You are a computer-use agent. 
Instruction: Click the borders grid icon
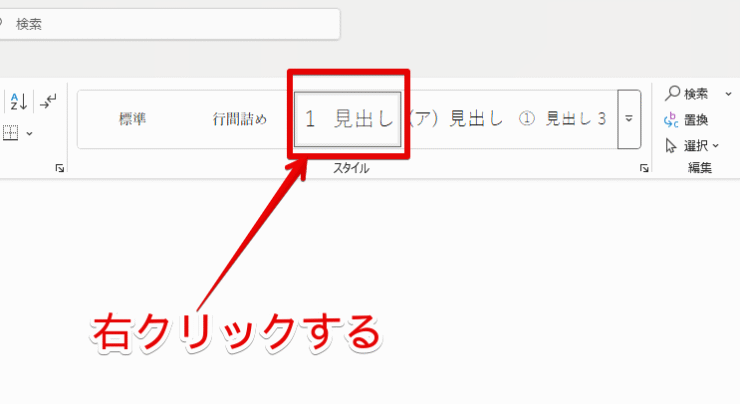point(10,133)
